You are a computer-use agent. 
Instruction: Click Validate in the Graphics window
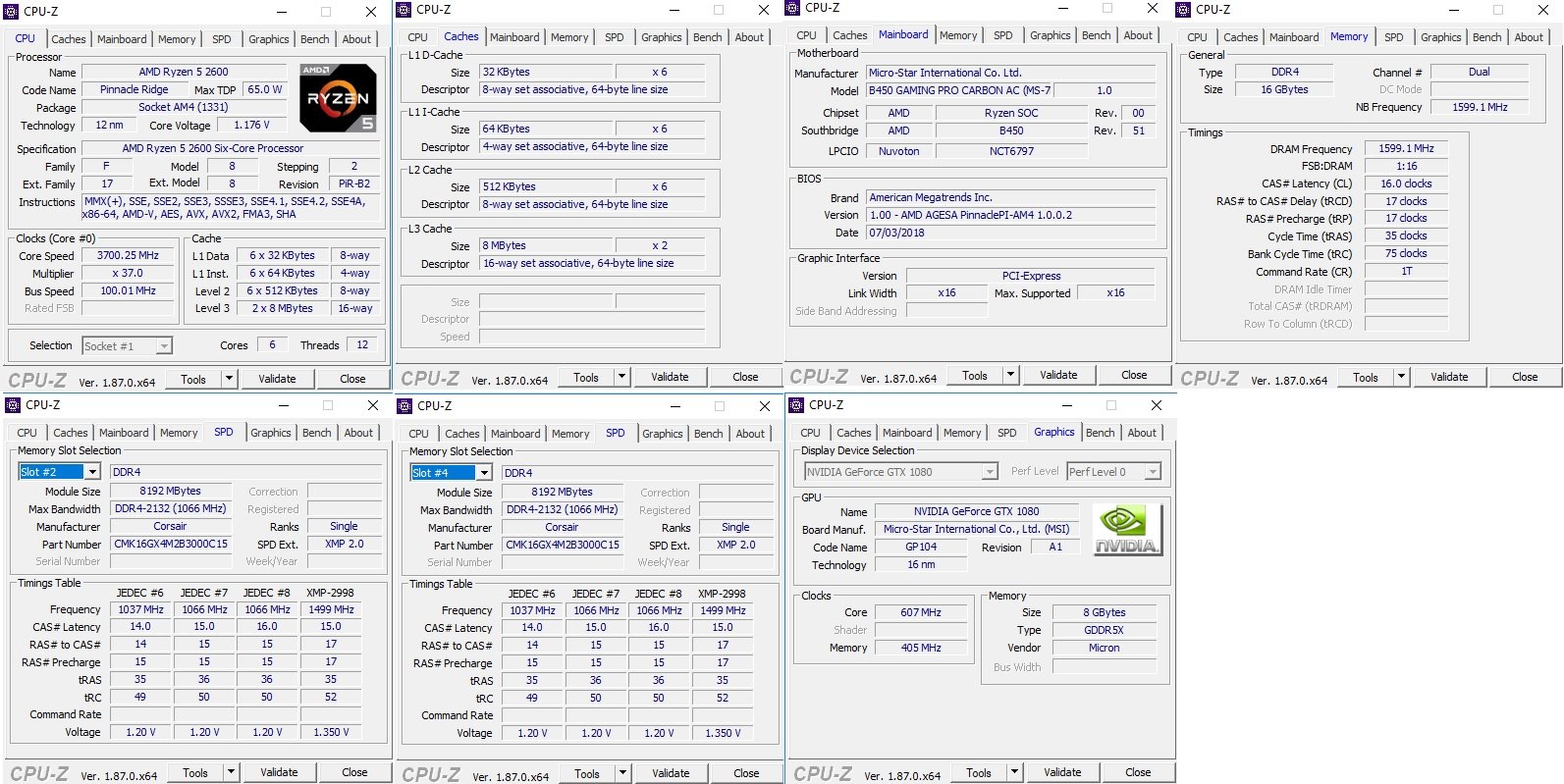(1062, 772)
